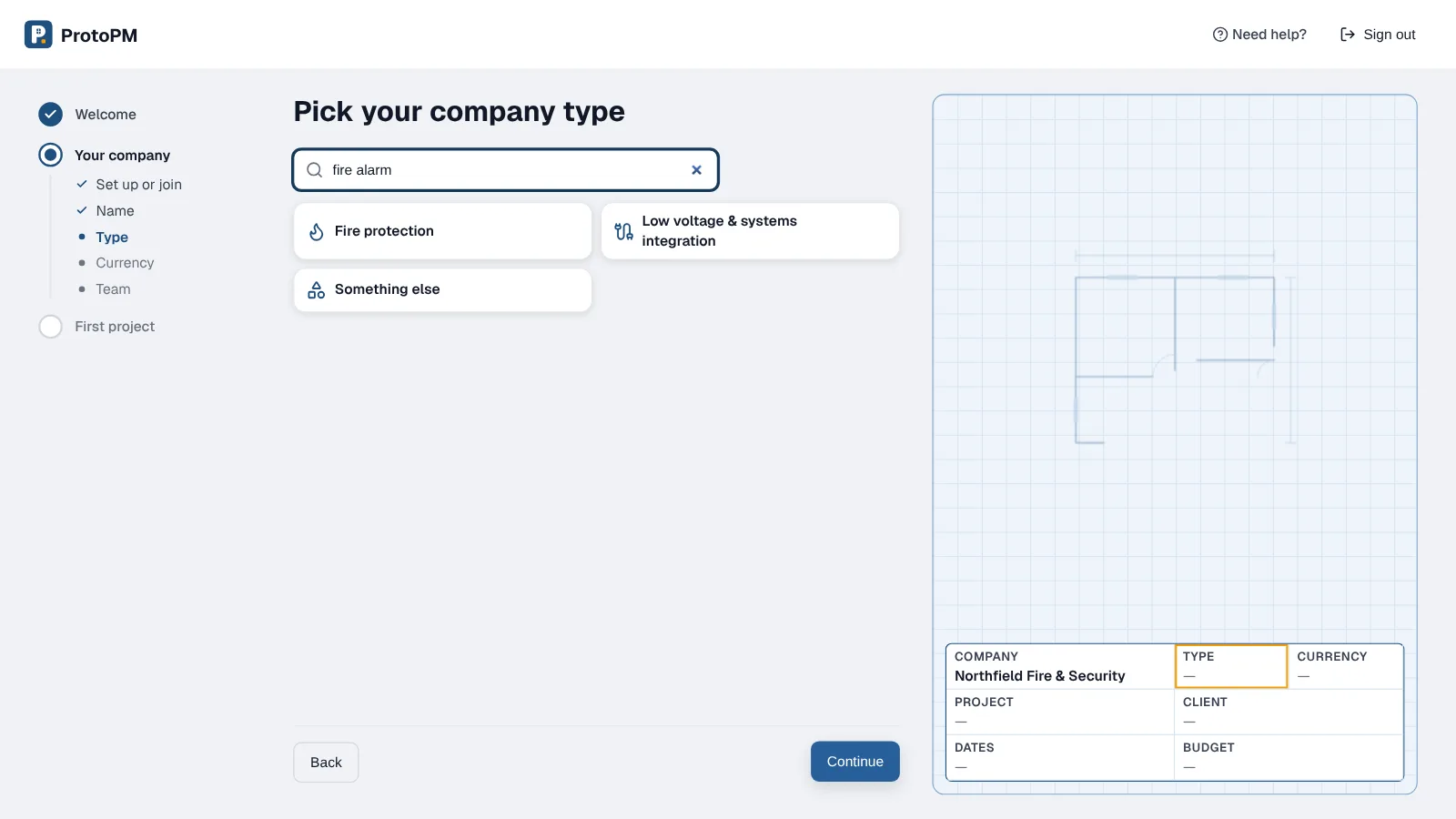Click the CLIENT cell in summary
Screen dimensions: 1456x819
pyautogui.click(x=1289, y=712)
